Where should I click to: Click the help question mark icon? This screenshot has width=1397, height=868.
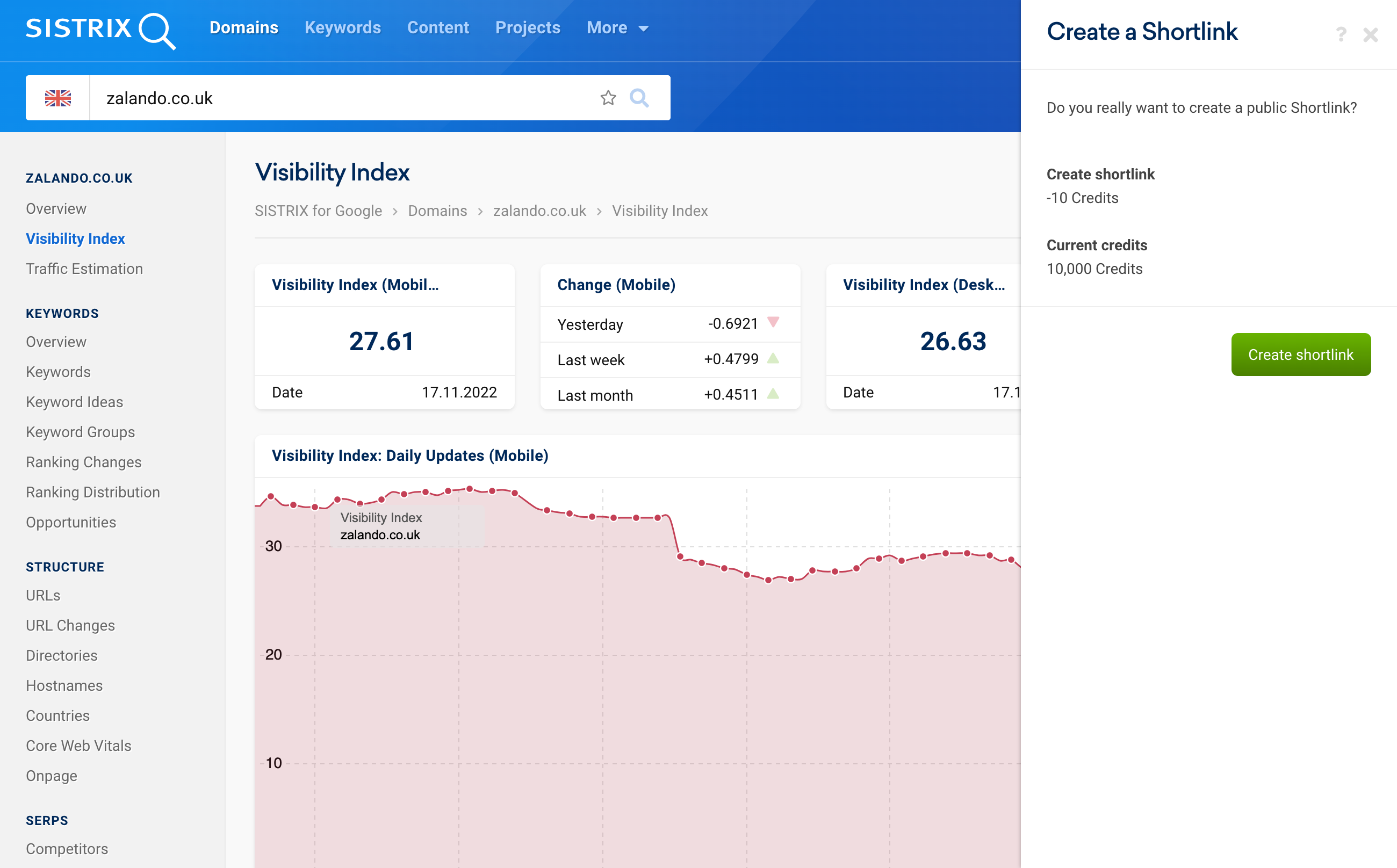tap(1340, 34)
